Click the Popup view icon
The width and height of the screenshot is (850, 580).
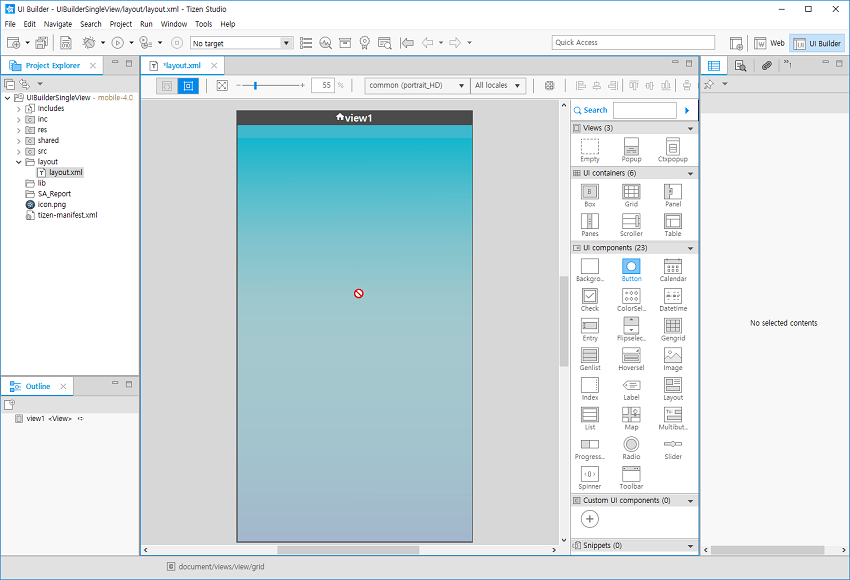click(631, 147)
